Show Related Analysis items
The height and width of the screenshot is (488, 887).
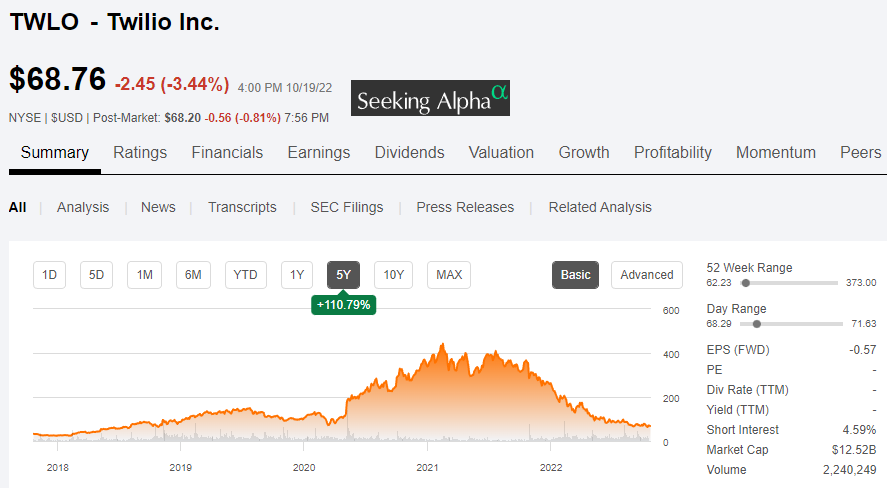(600, 207)
